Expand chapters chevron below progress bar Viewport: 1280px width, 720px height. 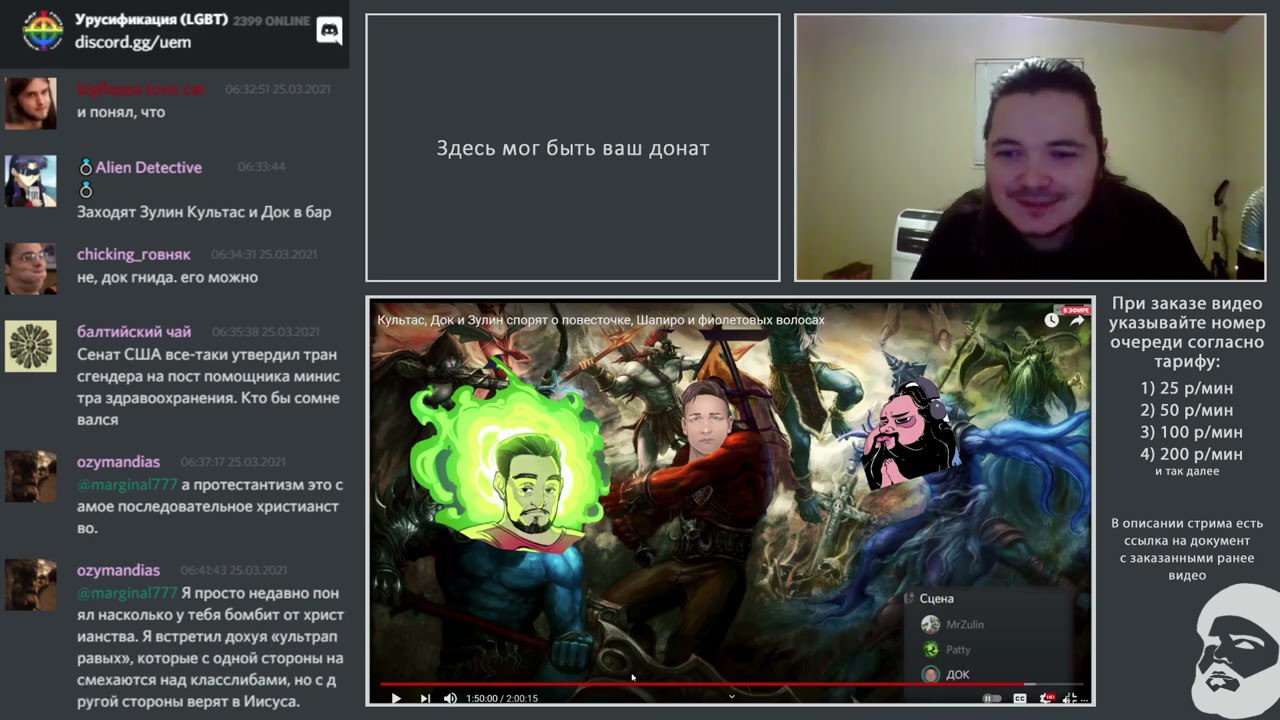click(x=731, y=696)
